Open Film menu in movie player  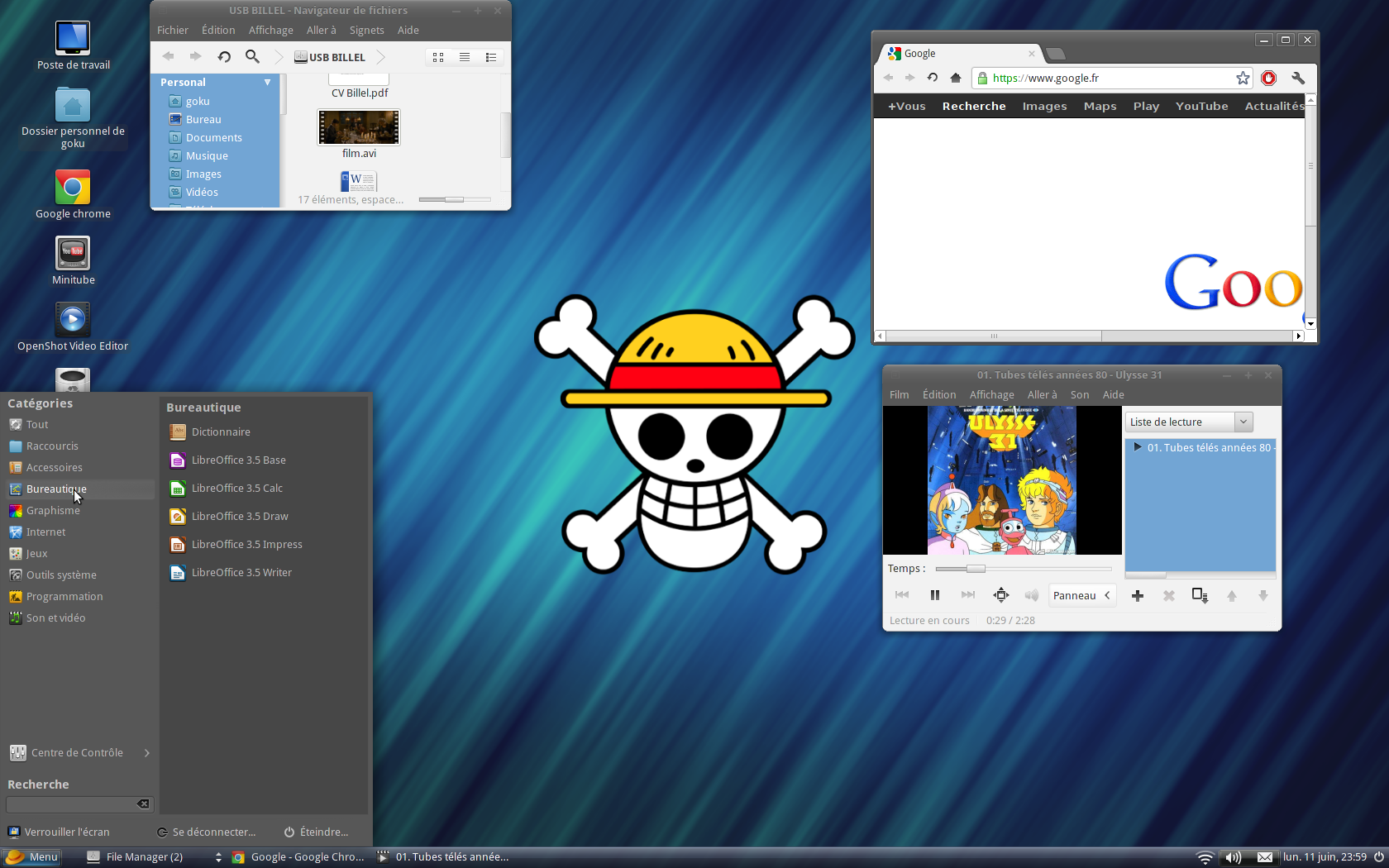[900, 394]
